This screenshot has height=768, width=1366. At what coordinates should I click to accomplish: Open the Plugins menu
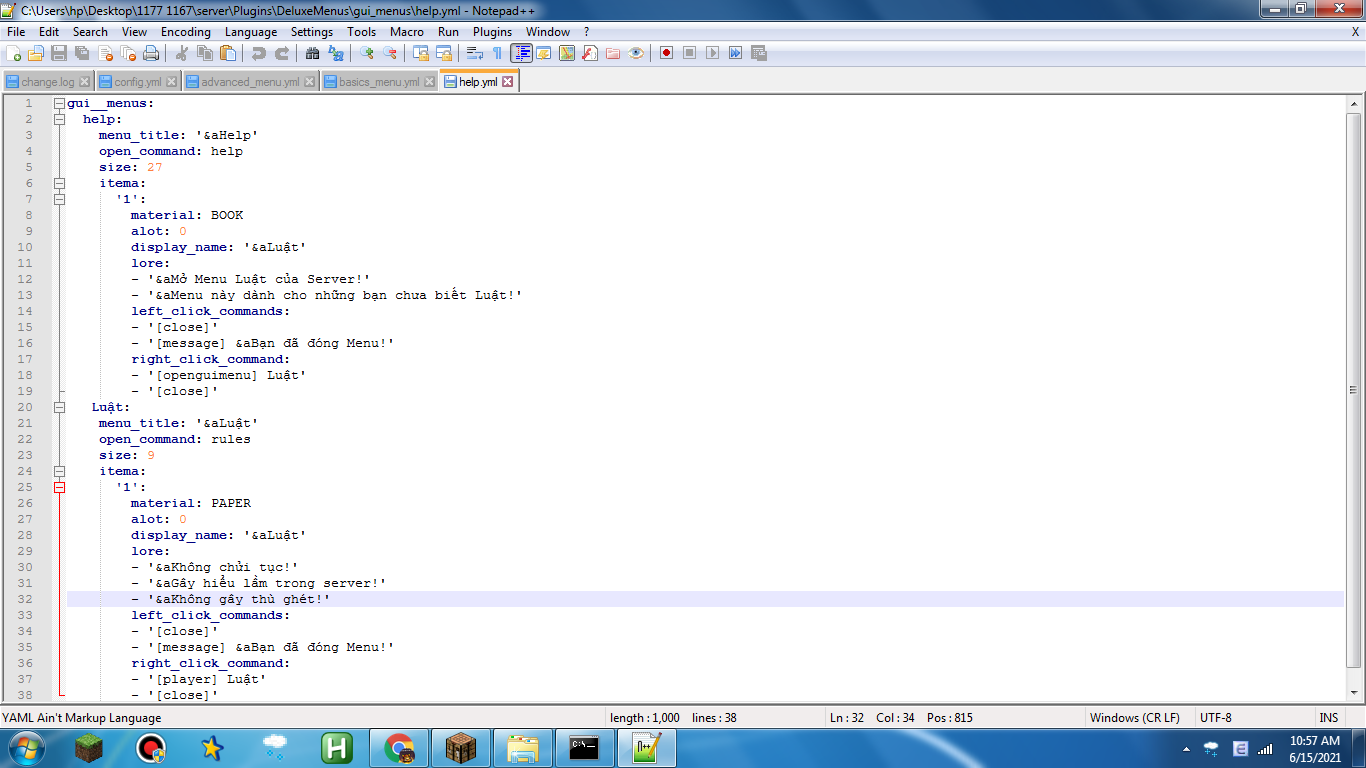pyautogui.click(x=492, y=32)
